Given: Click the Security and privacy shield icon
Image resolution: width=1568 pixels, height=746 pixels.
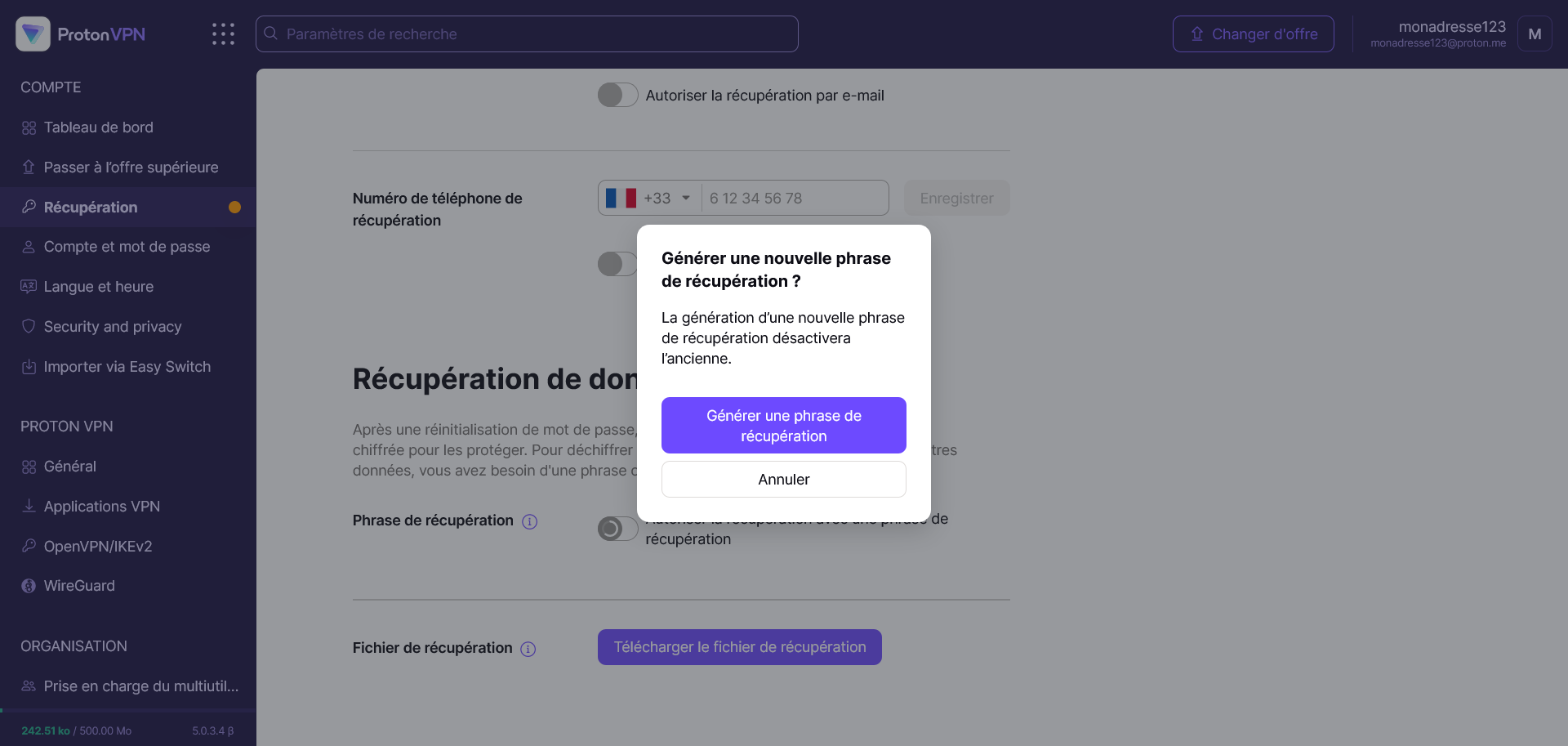Looking at the screenshot, I should pos(29,327).
